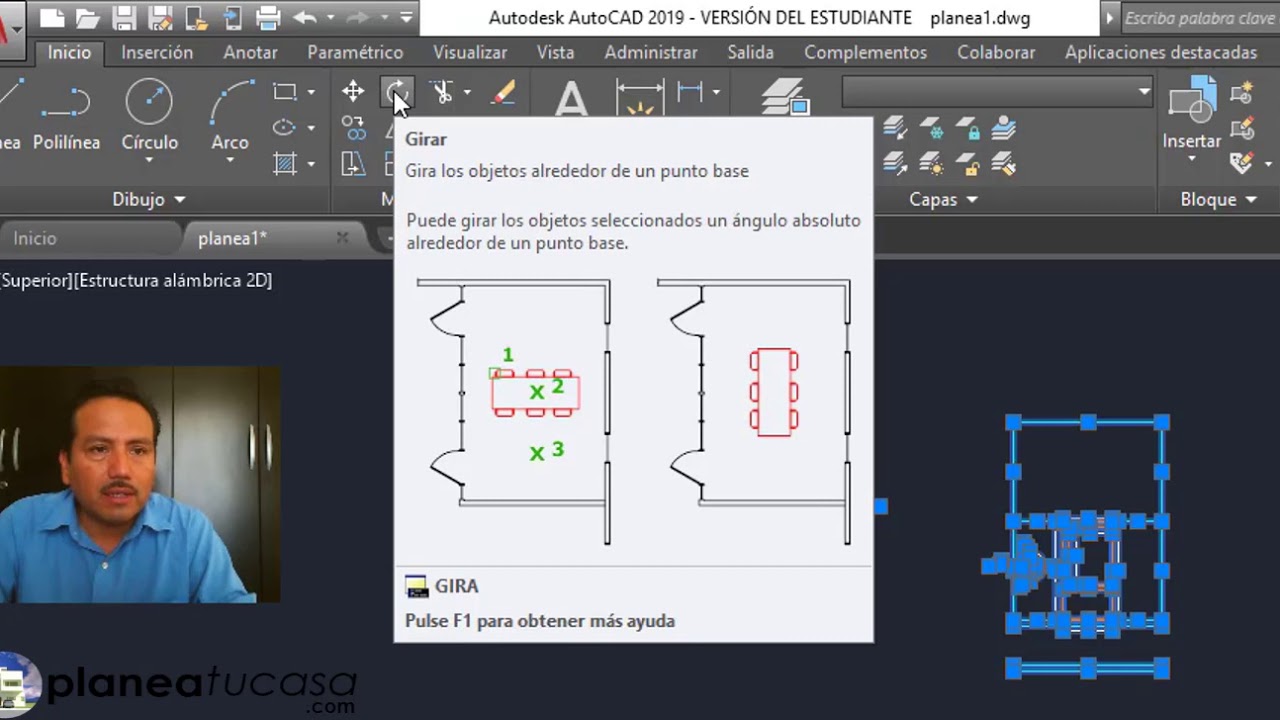Save the drawing with the diskette icon
The image size is (1280, 720).
coord(124,17)
